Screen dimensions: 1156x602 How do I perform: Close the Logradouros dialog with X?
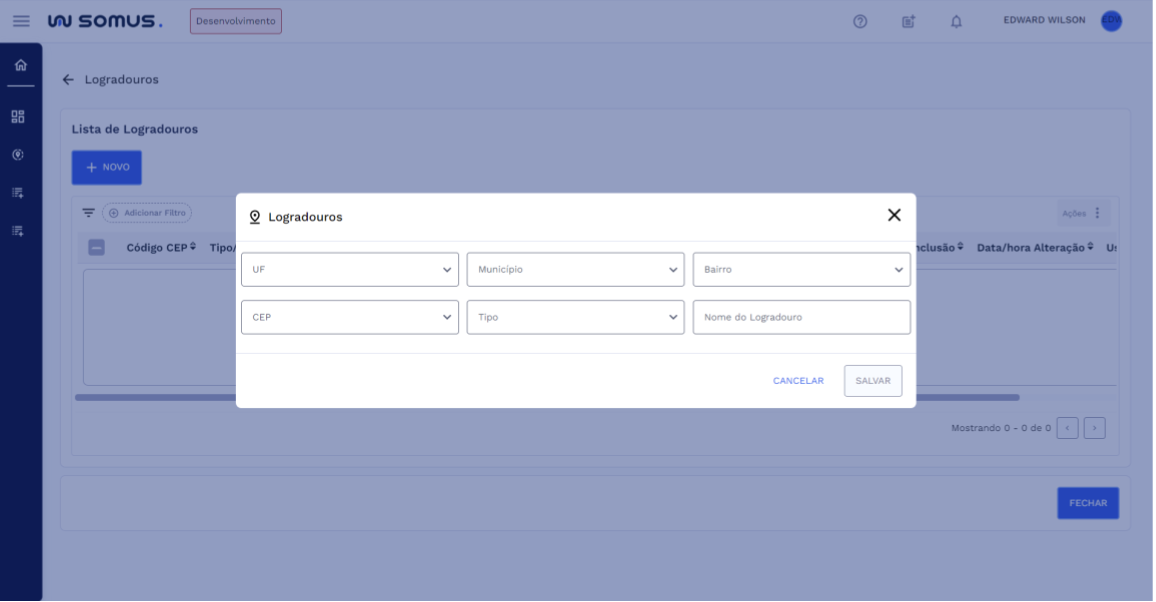pyautogui.click(x=894, y=215)
